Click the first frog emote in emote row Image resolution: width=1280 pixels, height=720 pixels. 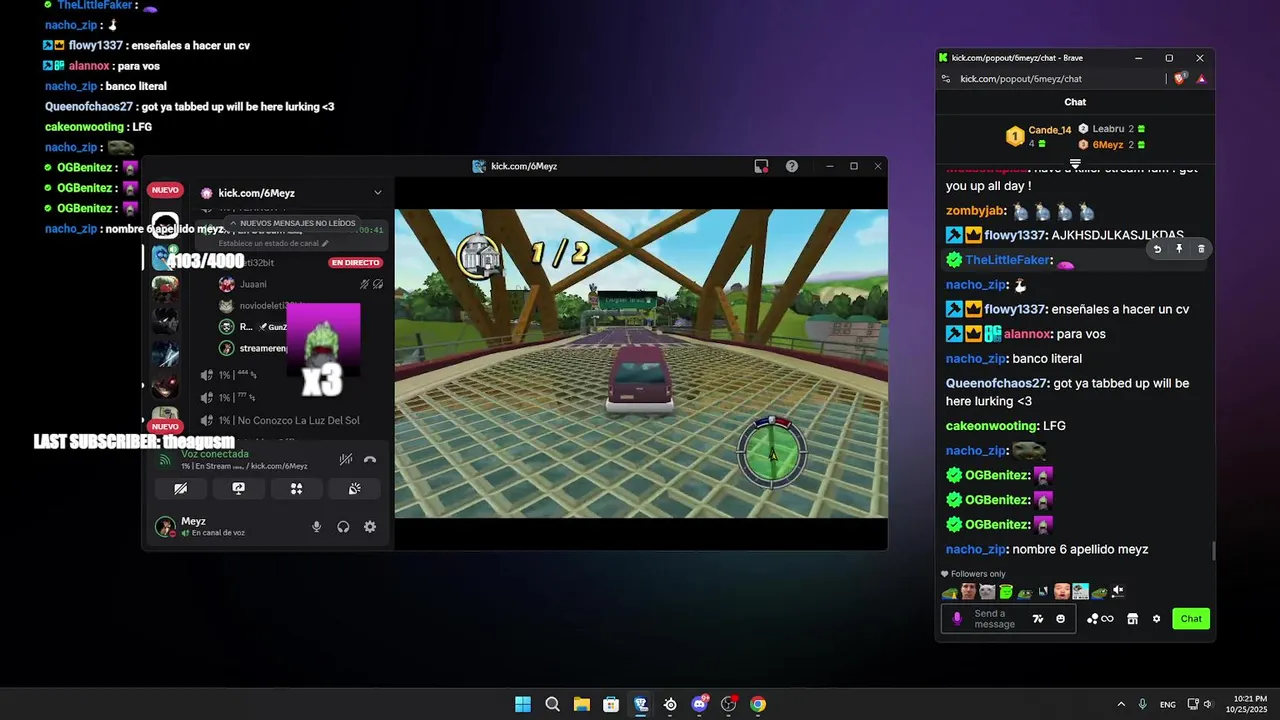[x=949, y=592]
